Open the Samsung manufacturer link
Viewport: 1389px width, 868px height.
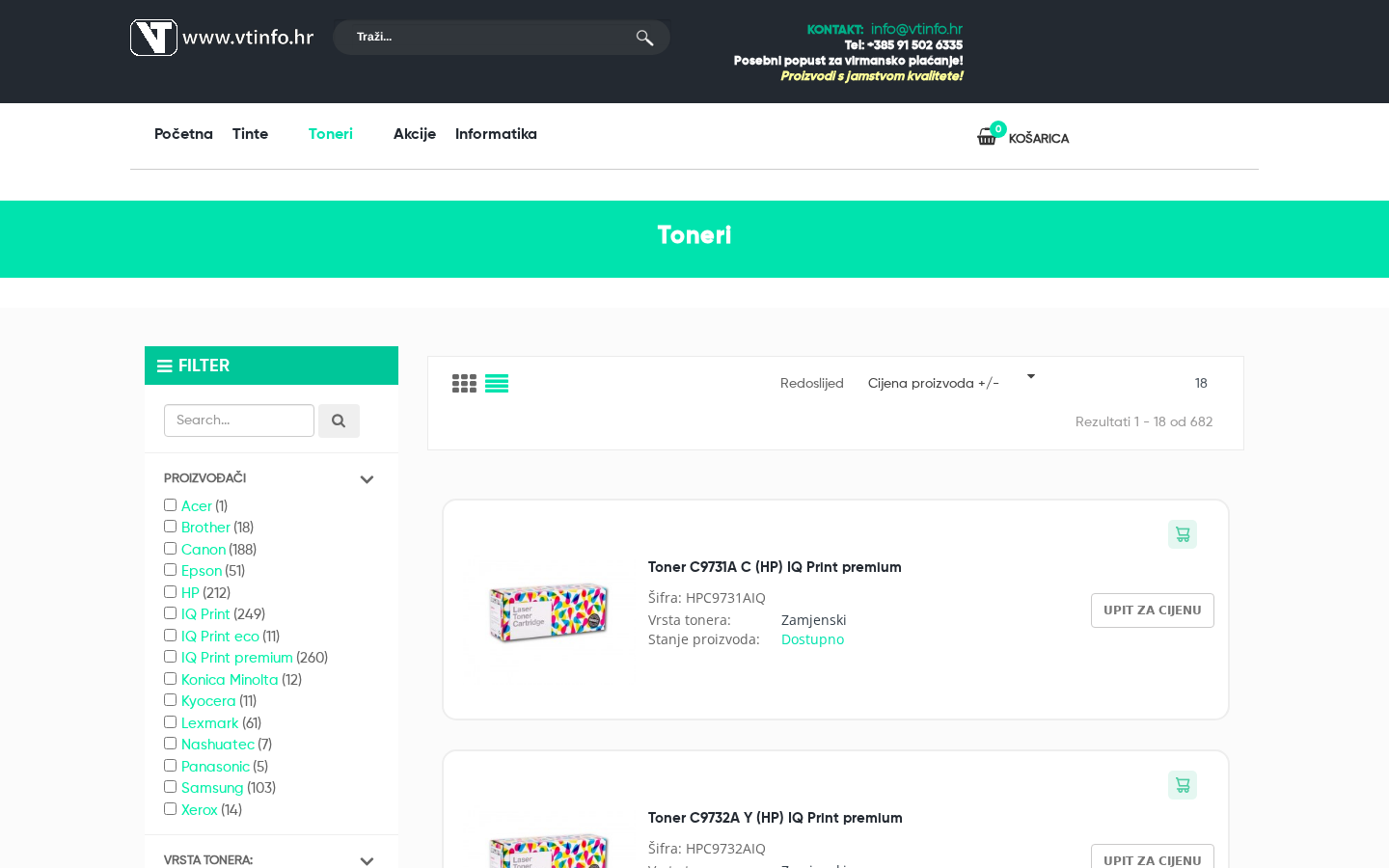click(x=212, y=788)
